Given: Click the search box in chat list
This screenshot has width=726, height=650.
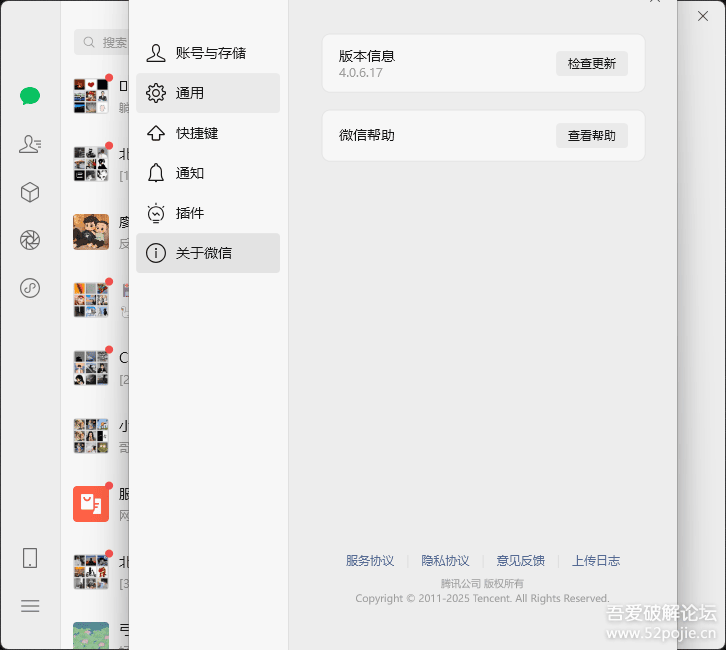Looking at the screenshot, I should [101, 42].
